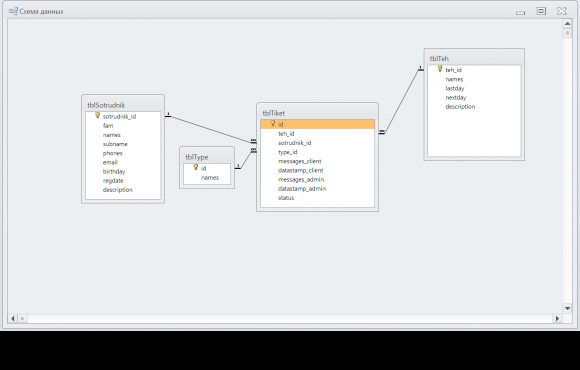Click the relationship line from tblSotrudnik to tblTiket
Screen dimensions: 580x370
click(210, 129)
